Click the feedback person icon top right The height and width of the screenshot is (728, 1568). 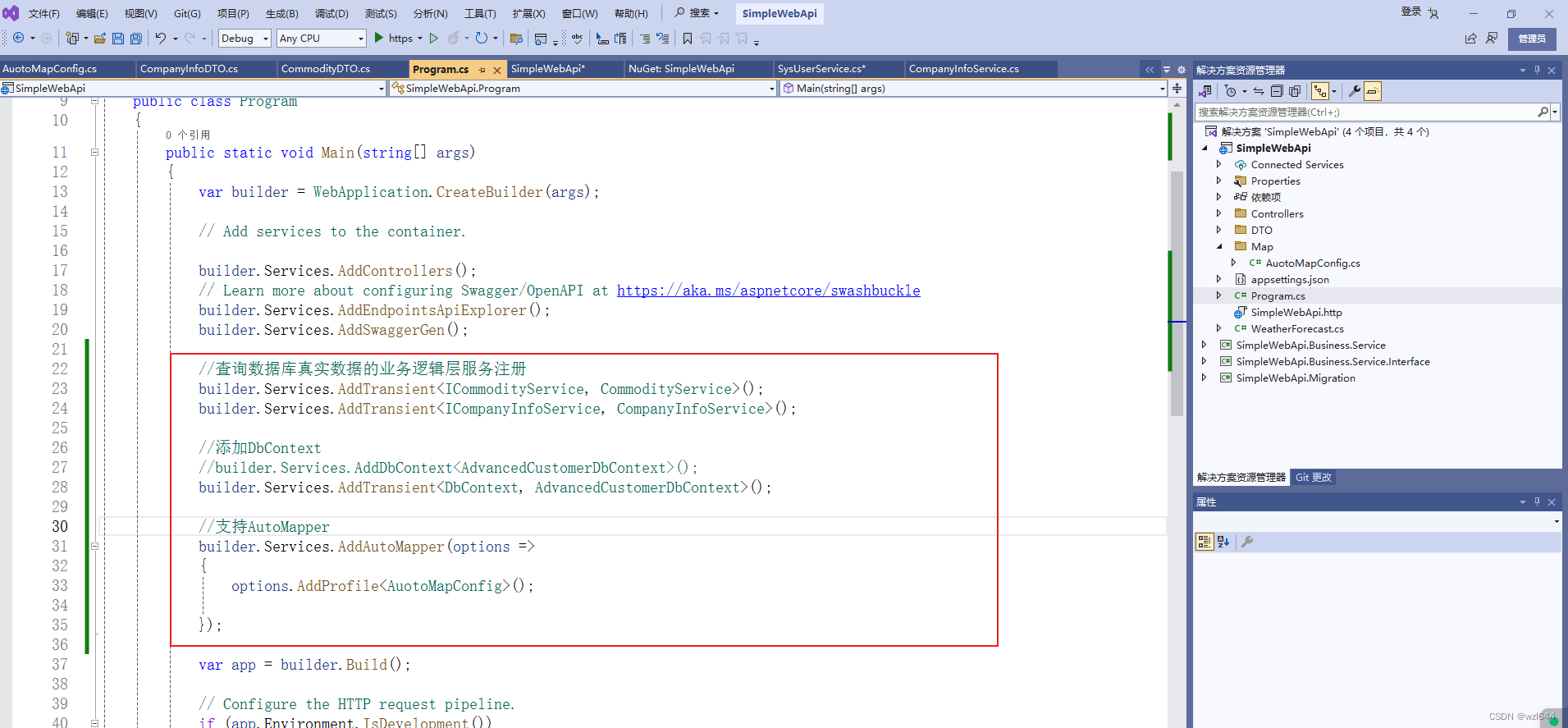(1492, 39)
